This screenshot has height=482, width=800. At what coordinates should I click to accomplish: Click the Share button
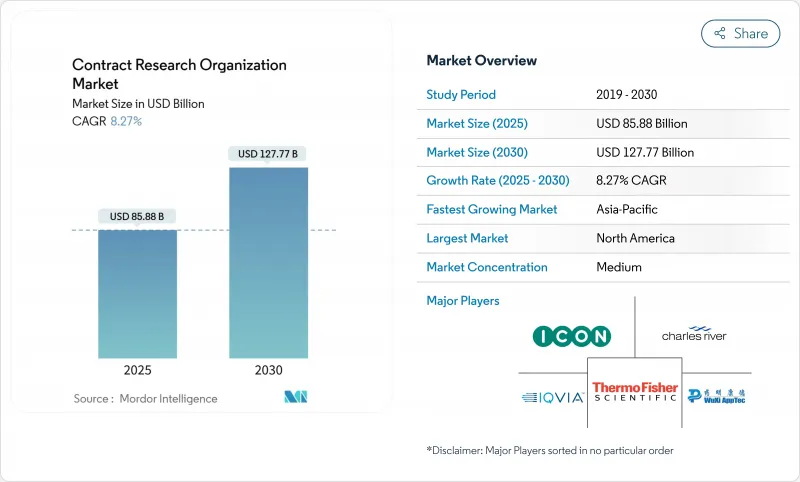[x=740, y=33]
